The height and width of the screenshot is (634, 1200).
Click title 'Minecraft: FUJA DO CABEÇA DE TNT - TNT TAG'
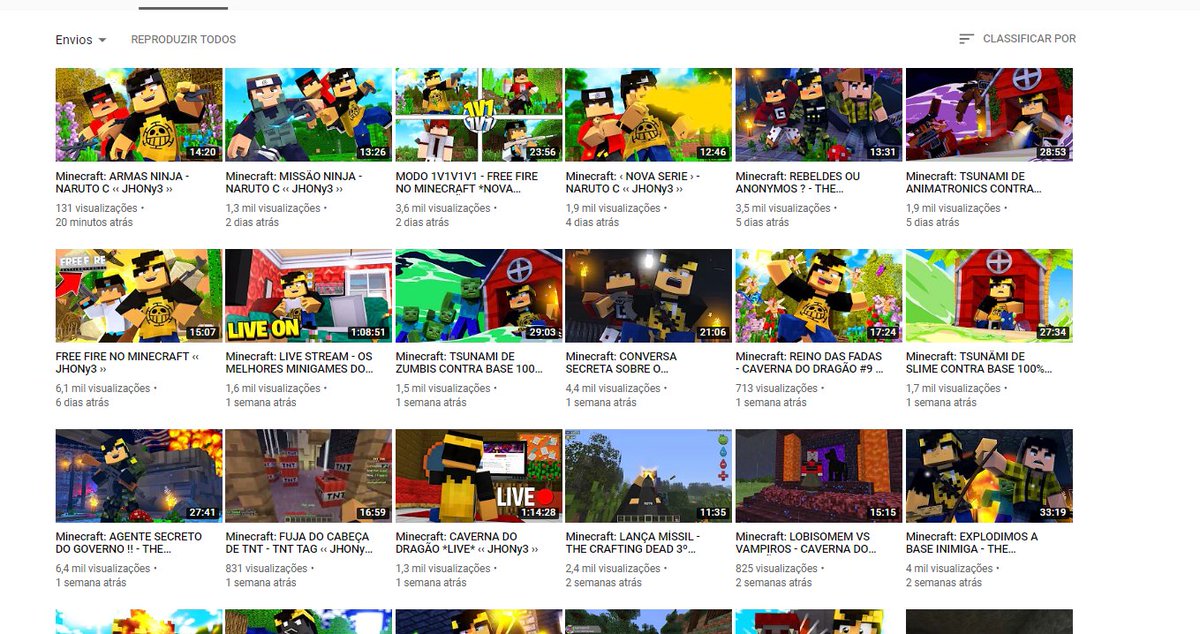[298, 543]
